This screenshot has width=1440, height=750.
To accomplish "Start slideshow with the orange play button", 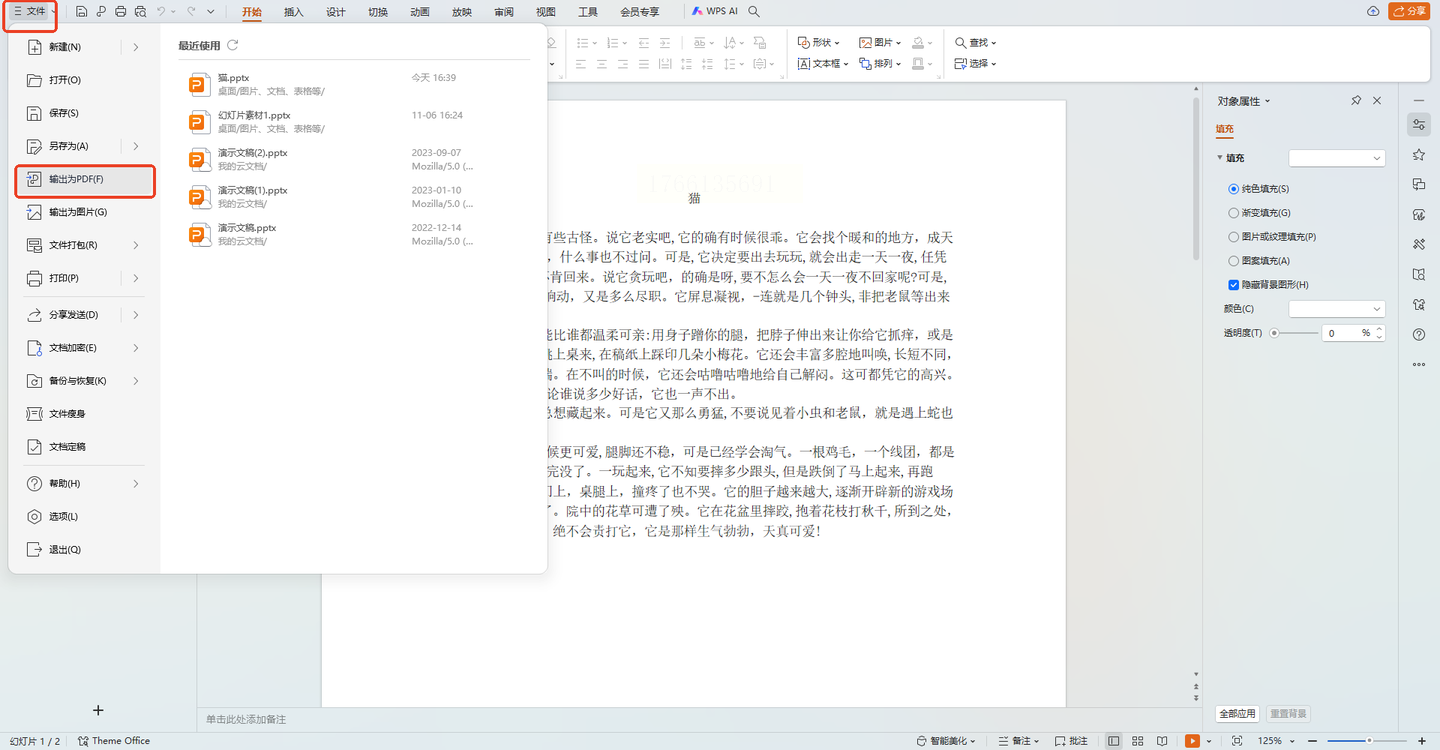I will (x=1192, y=741).
